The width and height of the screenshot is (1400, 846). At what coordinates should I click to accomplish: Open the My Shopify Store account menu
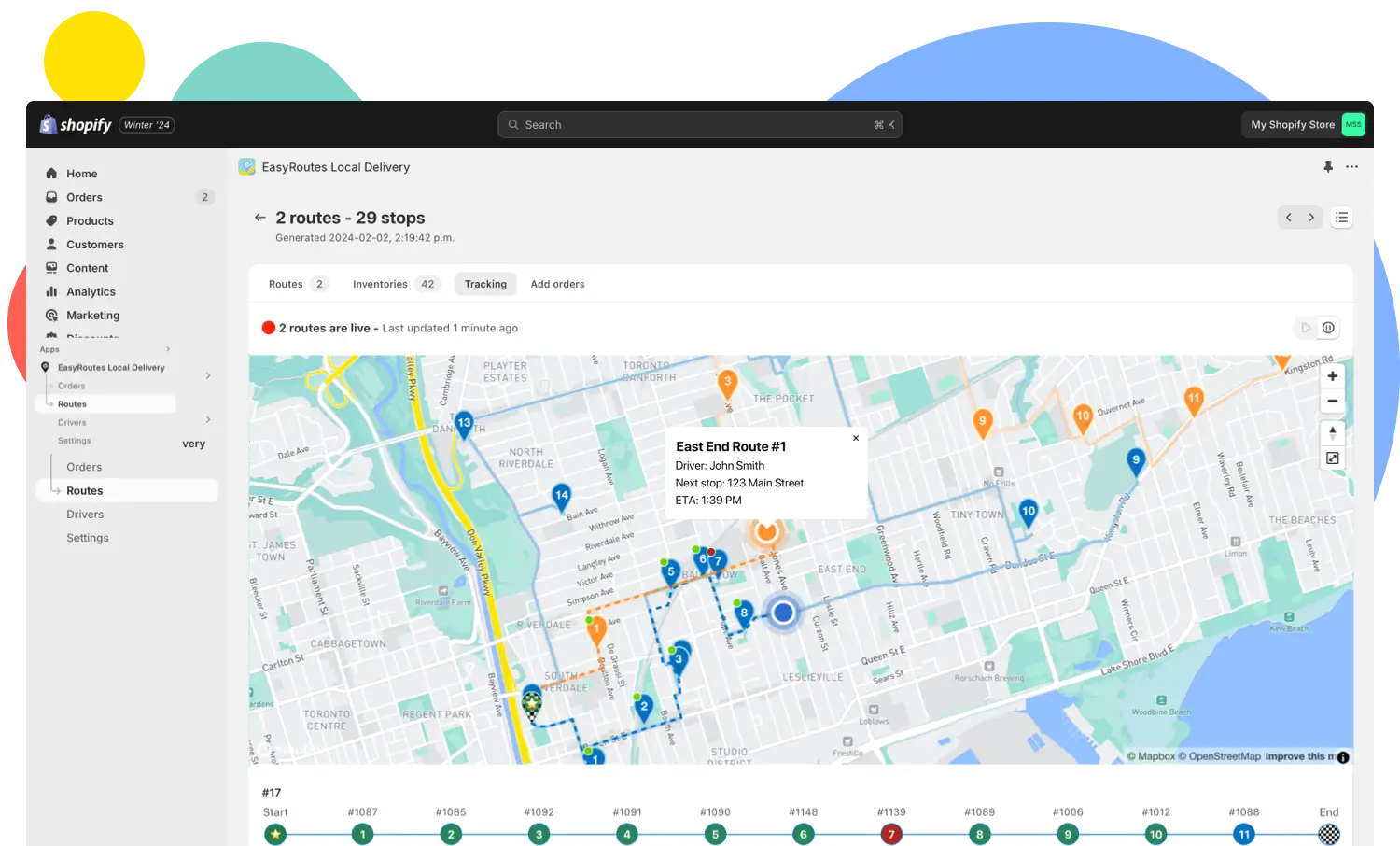tap(1303, 124)
